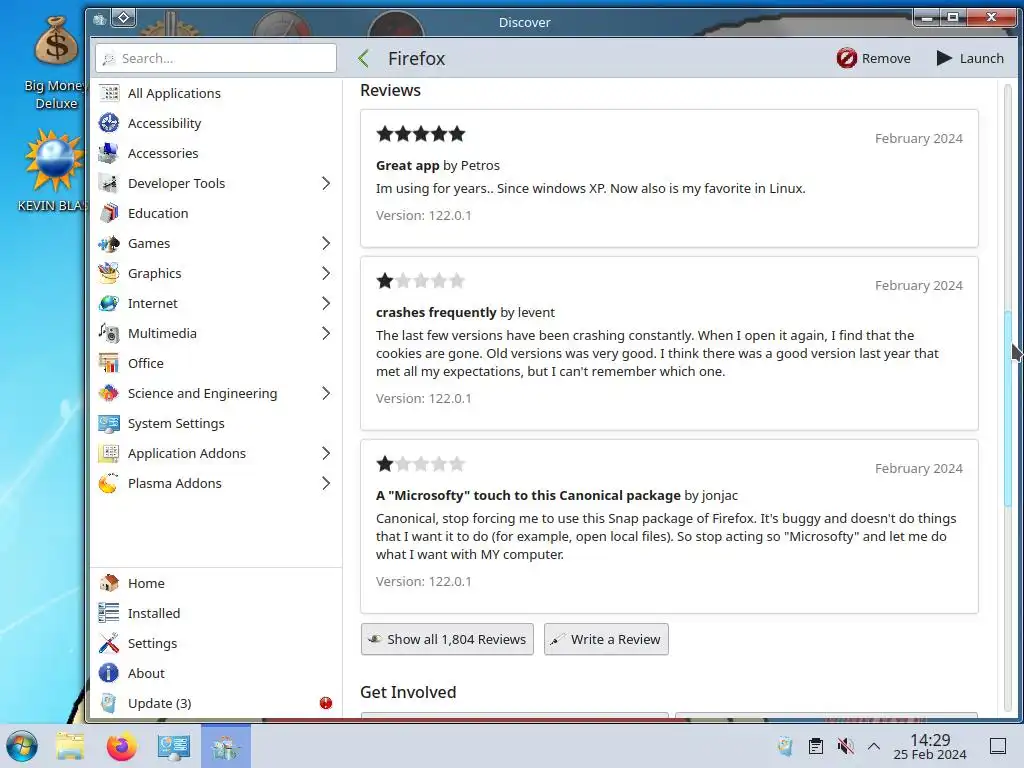Click the "Microsofty" touch review title

click(x=528, y=496)
